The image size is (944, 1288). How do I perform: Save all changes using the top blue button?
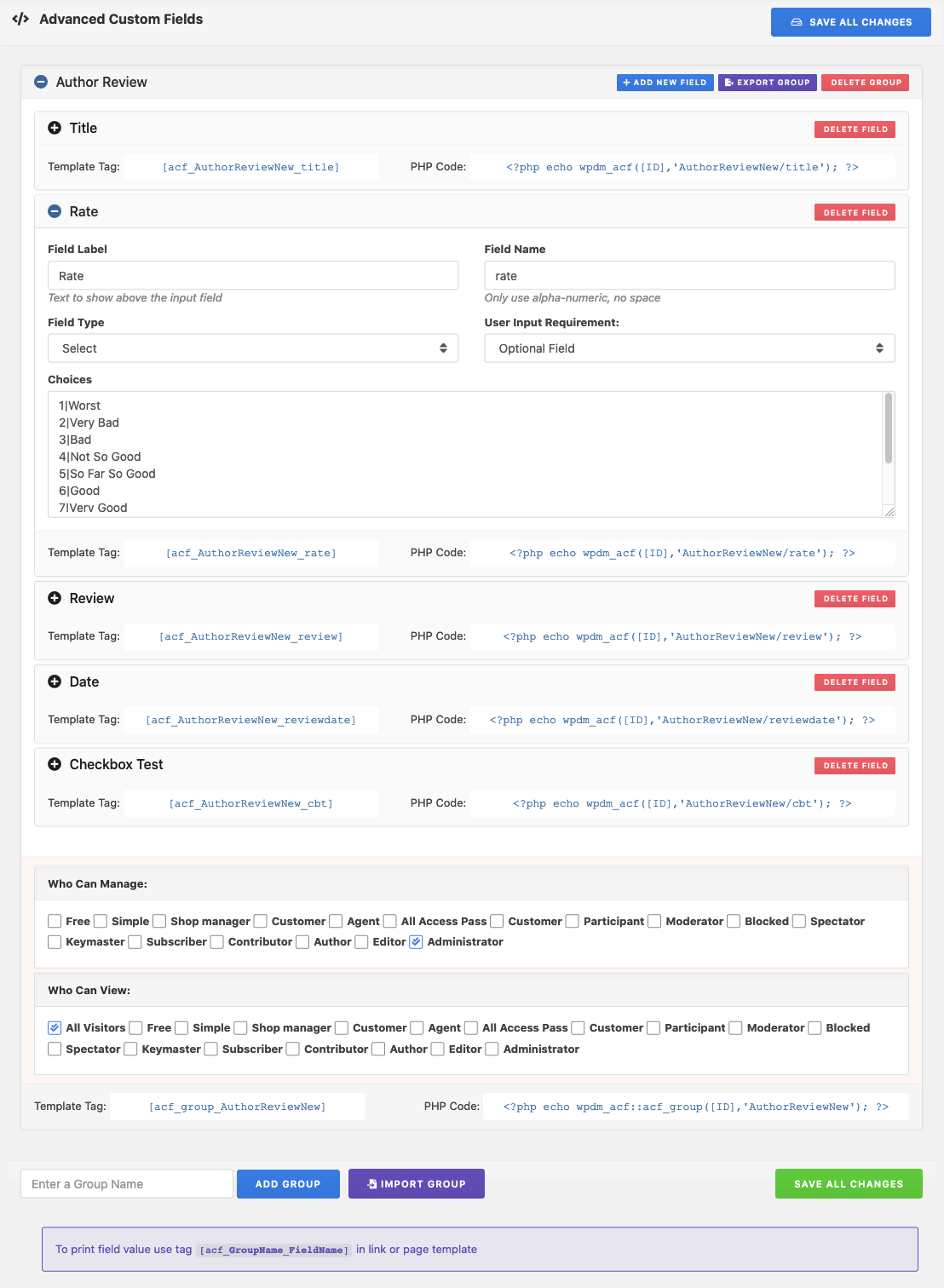pos(849,21)
